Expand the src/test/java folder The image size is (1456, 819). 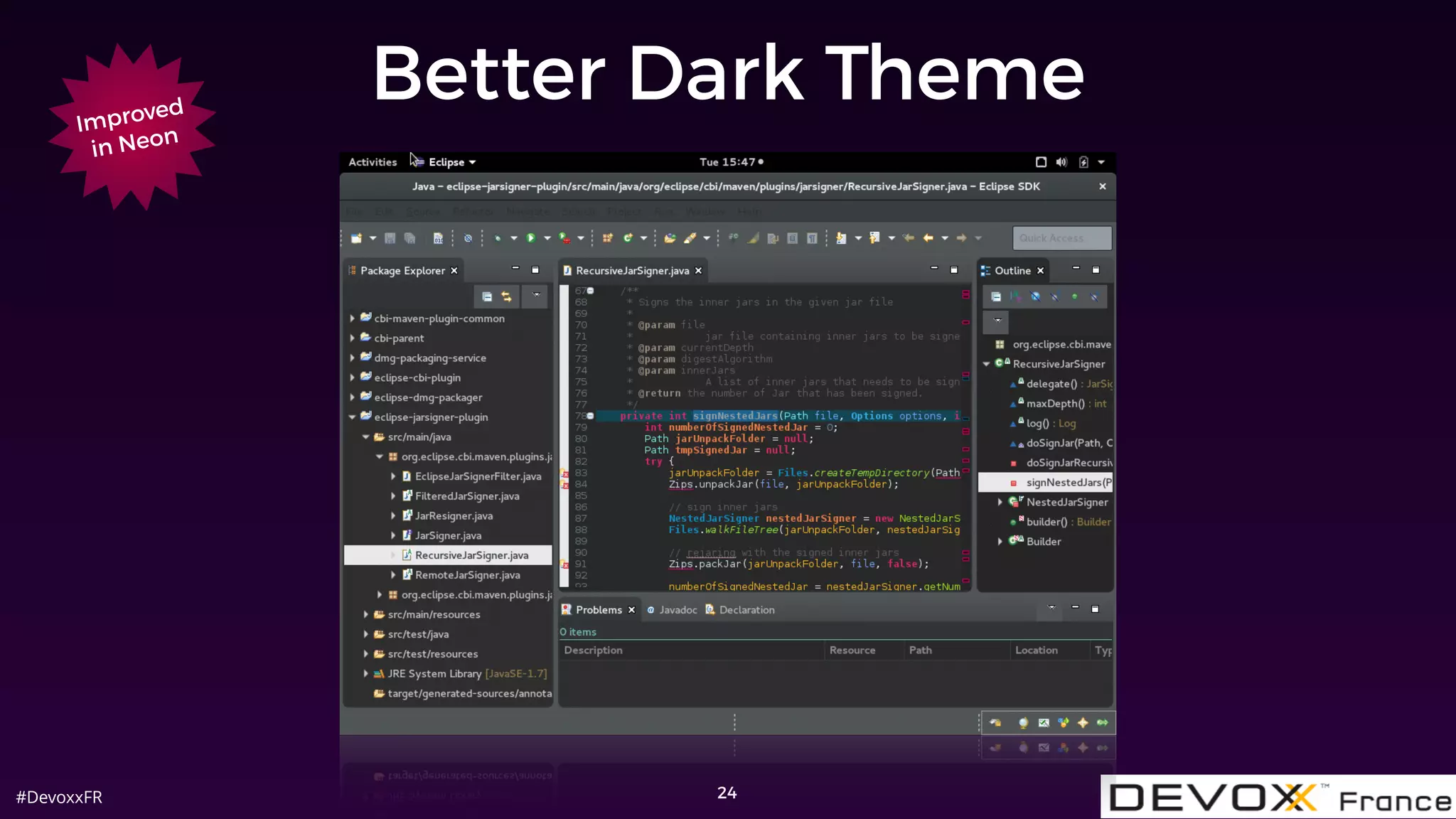point(365,634)
